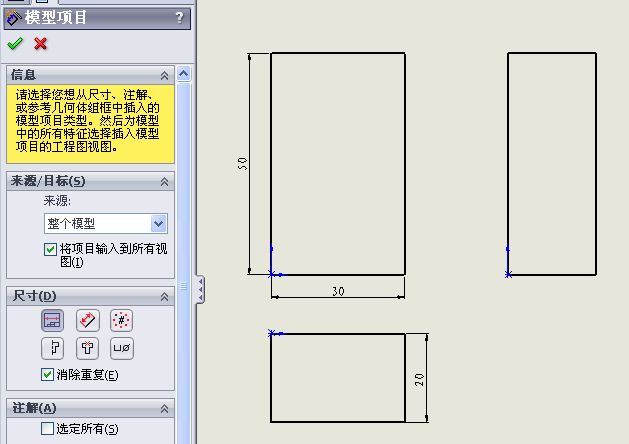
Task: Toggle 将项目输入到所有视图 checkbox
Action: pyautogui.click(x=50, y=249)
